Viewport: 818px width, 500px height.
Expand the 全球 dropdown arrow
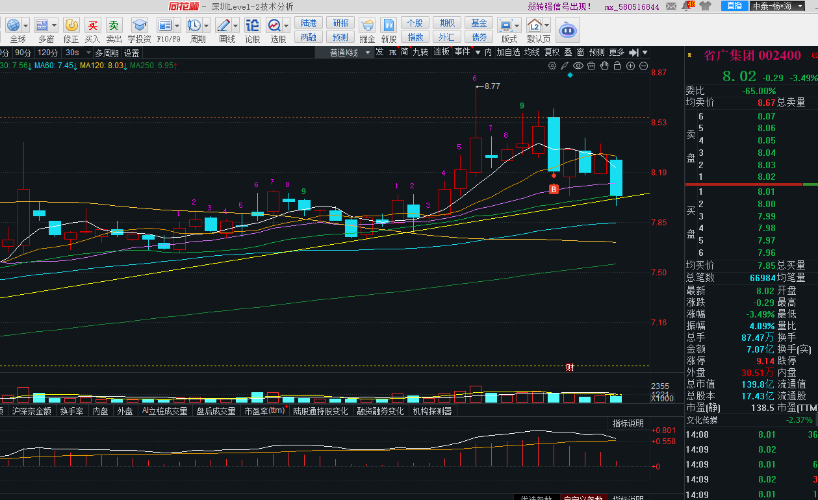26,26
